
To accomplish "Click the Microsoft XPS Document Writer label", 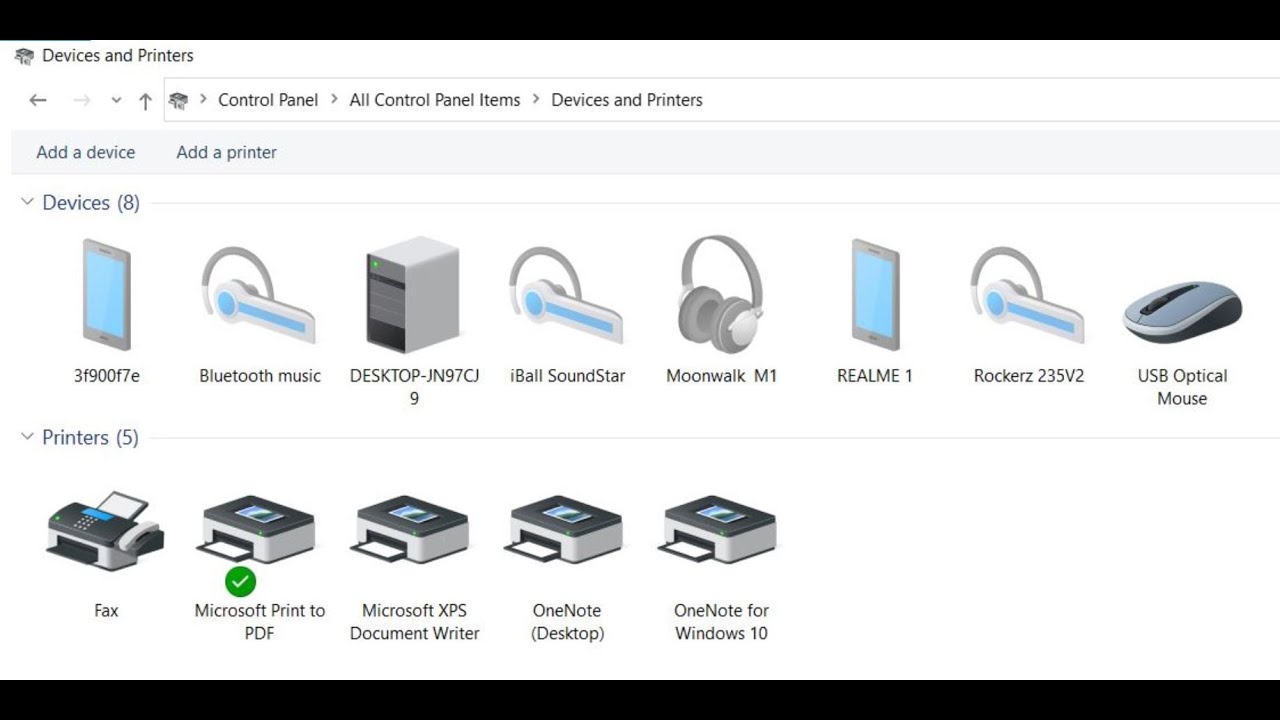I will [414, 621].
